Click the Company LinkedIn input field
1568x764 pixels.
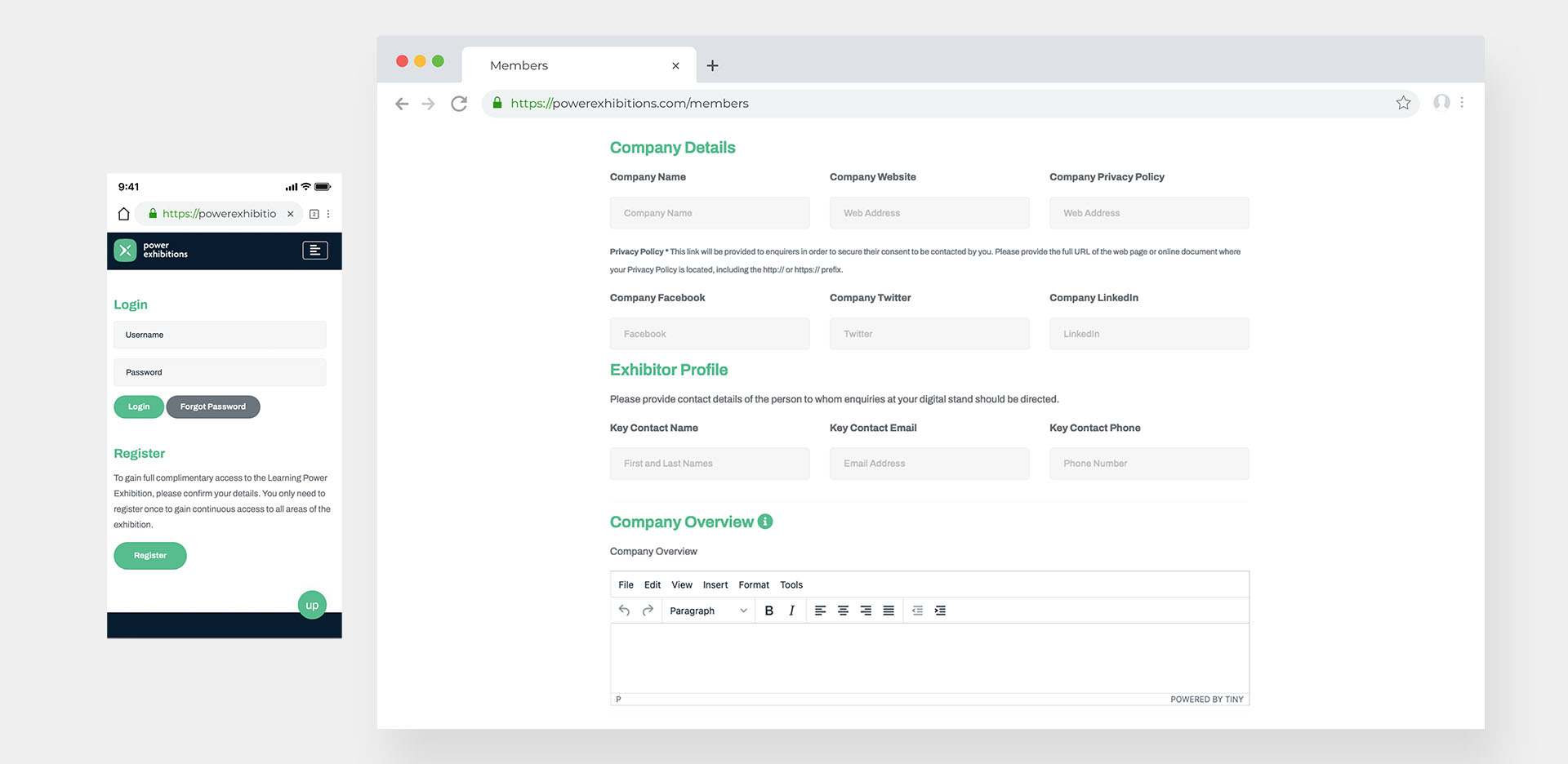click(x=1149, y=334)
